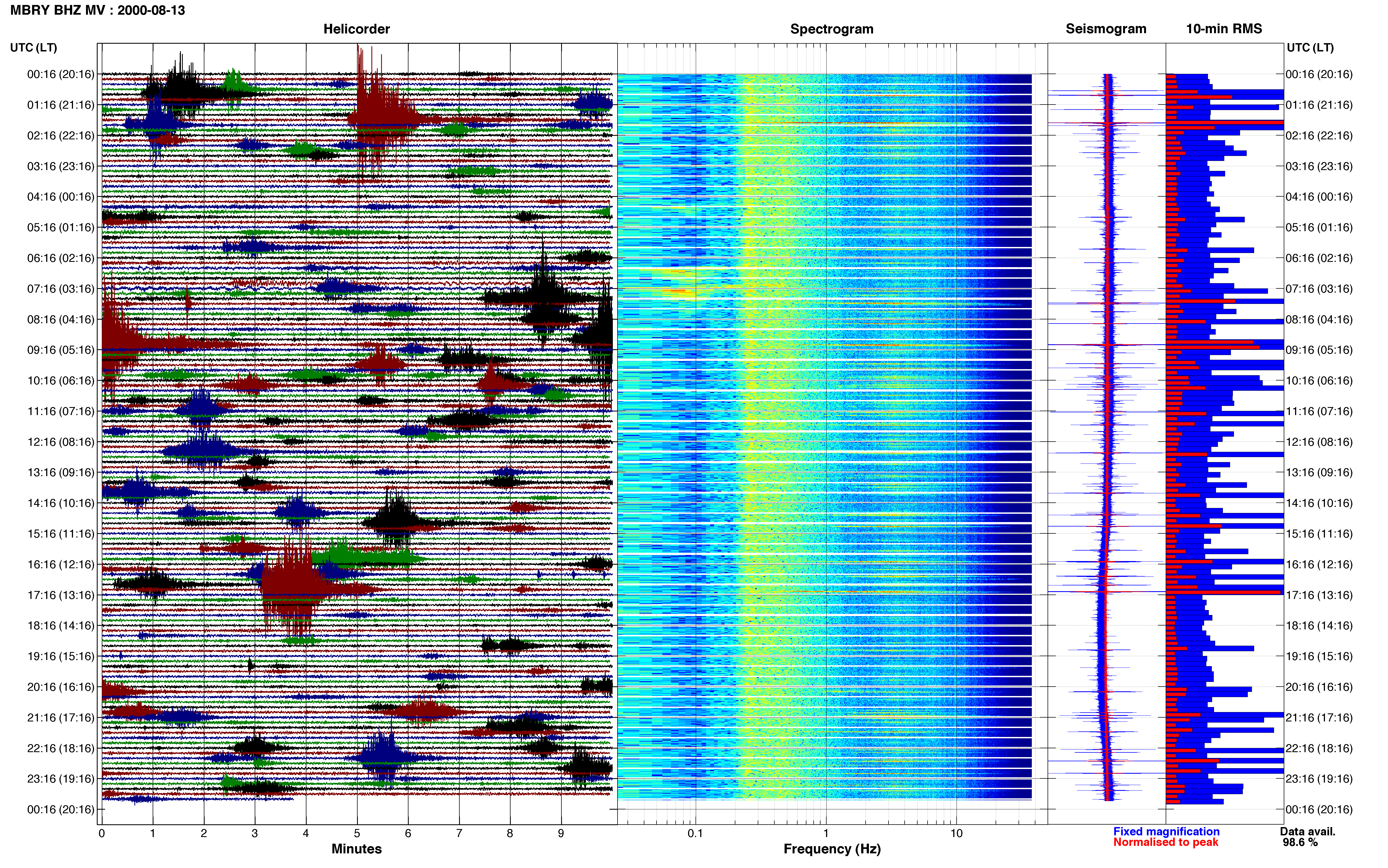
Task: Click the left '13:16 (09:16)' time label
Action: point(61,473)
